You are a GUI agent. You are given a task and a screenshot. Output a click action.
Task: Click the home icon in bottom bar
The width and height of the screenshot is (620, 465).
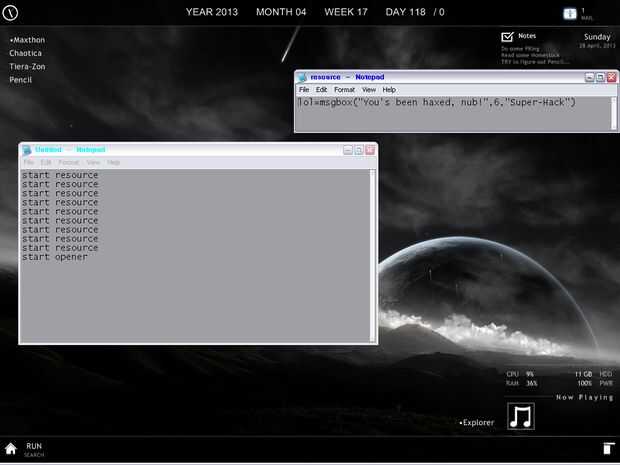[x=11, y=449]
